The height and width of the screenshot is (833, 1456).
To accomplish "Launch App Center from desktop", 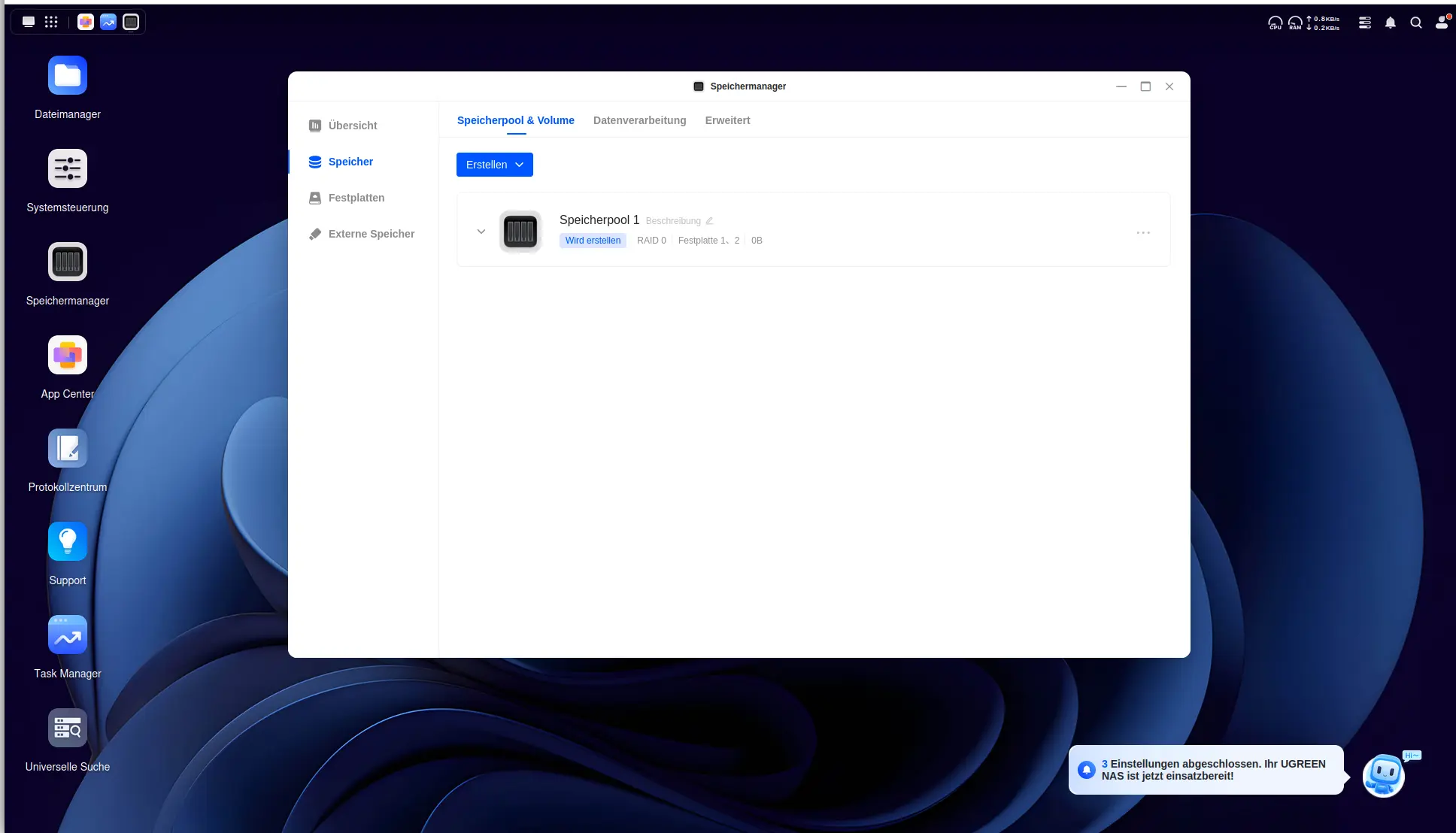I will pos(68,356).
